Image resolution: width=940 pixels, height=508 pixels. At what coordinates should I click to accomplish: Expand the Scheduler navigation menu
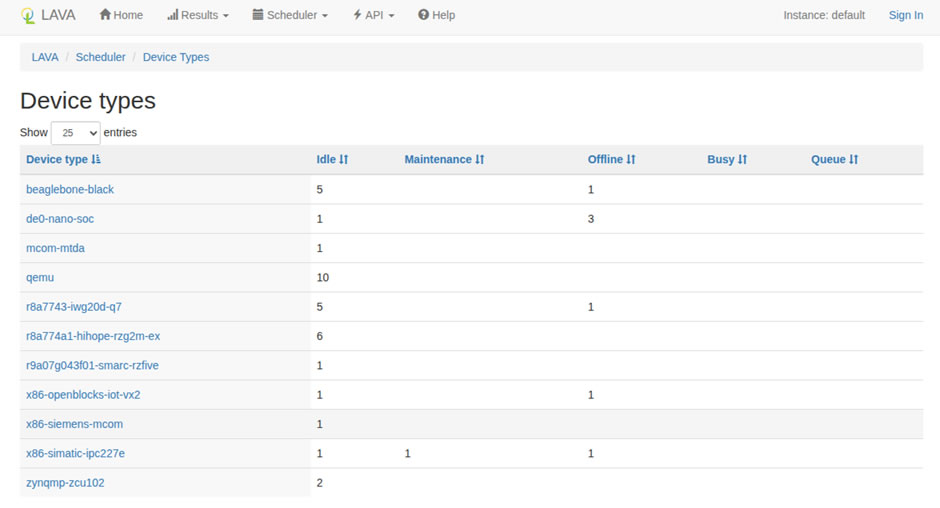290,15
